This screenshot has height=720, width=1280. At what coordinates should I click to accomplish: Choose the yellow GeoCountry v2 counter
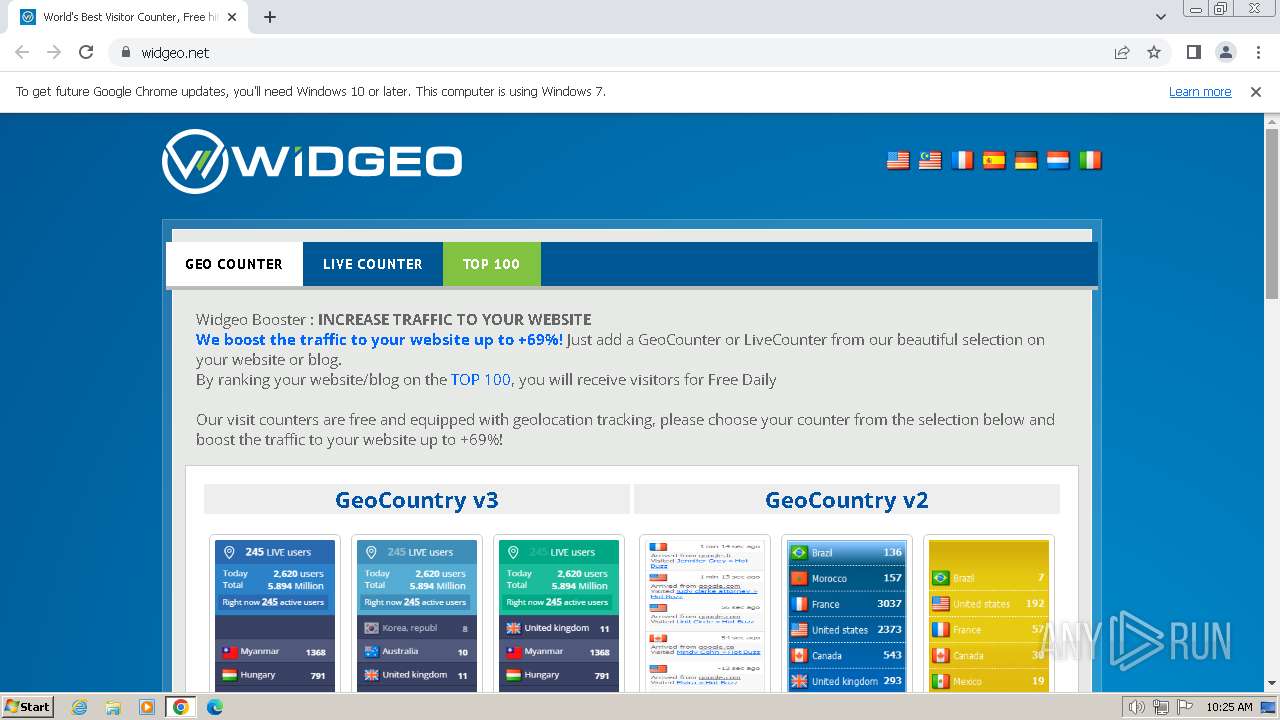click(x=989, y=614)
